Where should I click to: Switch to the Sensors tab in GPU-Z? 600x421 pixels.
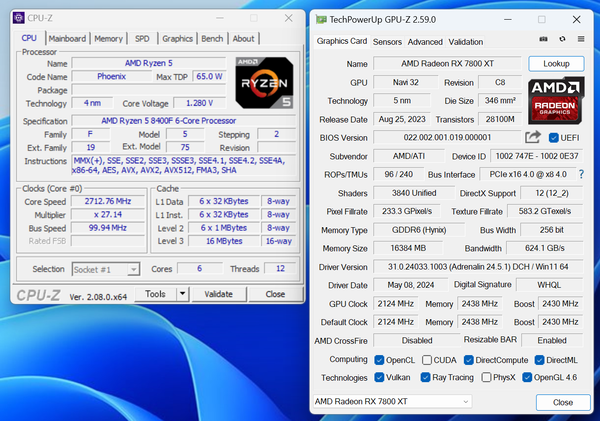click(387, 42)
